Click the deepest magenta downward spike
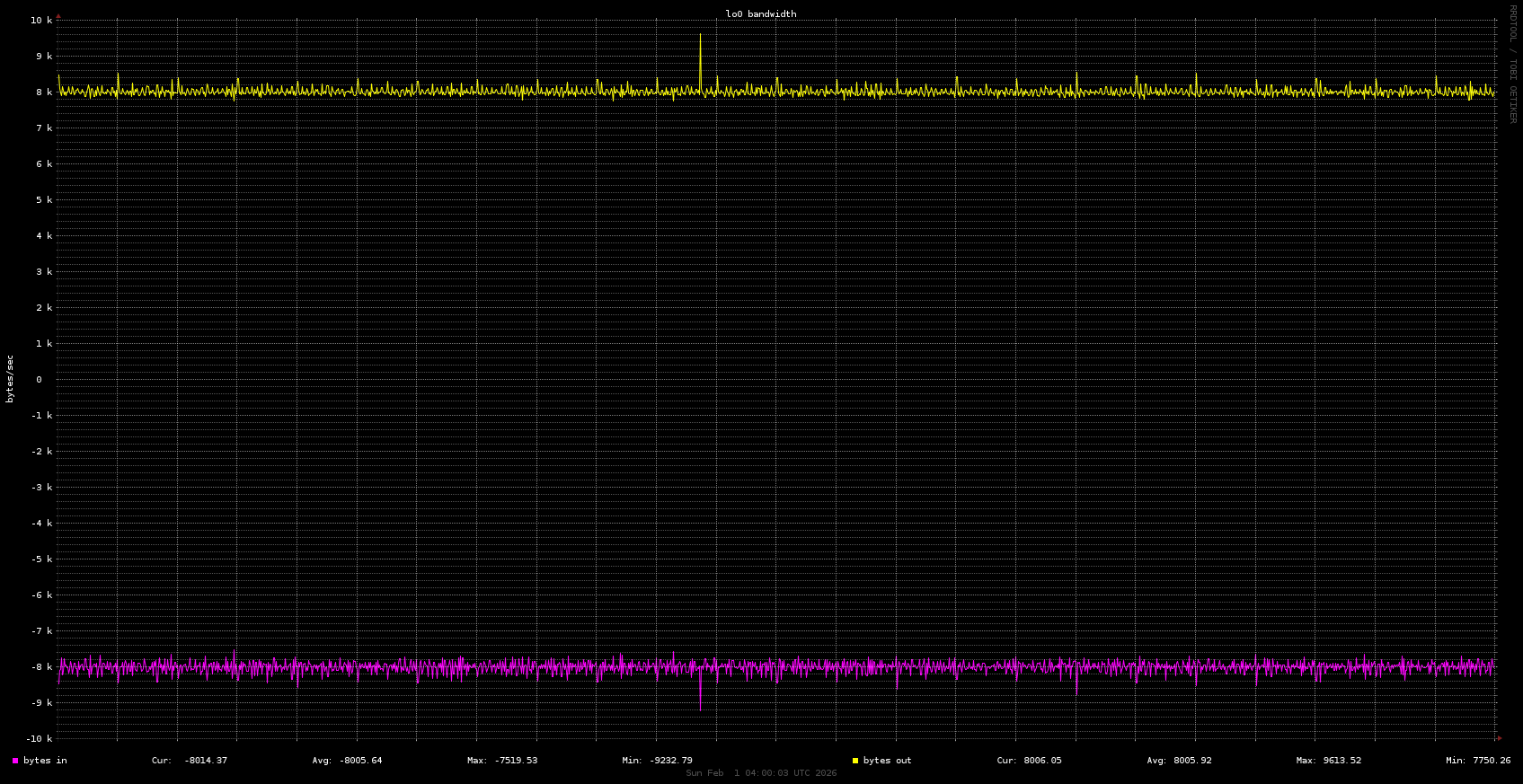Image resolution: width=1523 pixels, height=784 pixels. tap(700, 709)
